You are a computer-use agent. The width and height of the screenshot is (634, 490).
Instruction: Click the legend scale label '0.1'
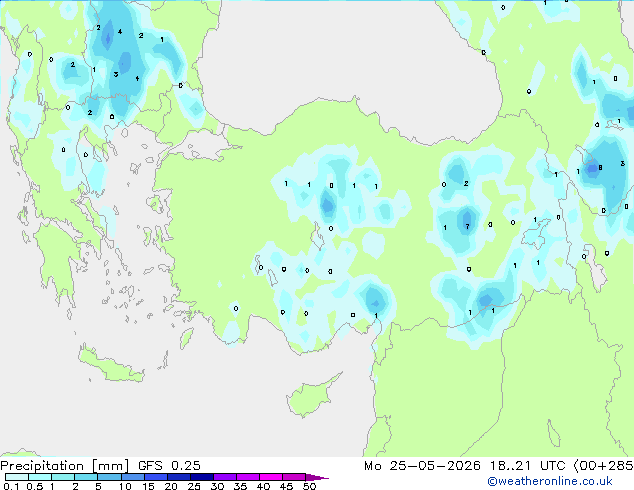tap(11, 486)
